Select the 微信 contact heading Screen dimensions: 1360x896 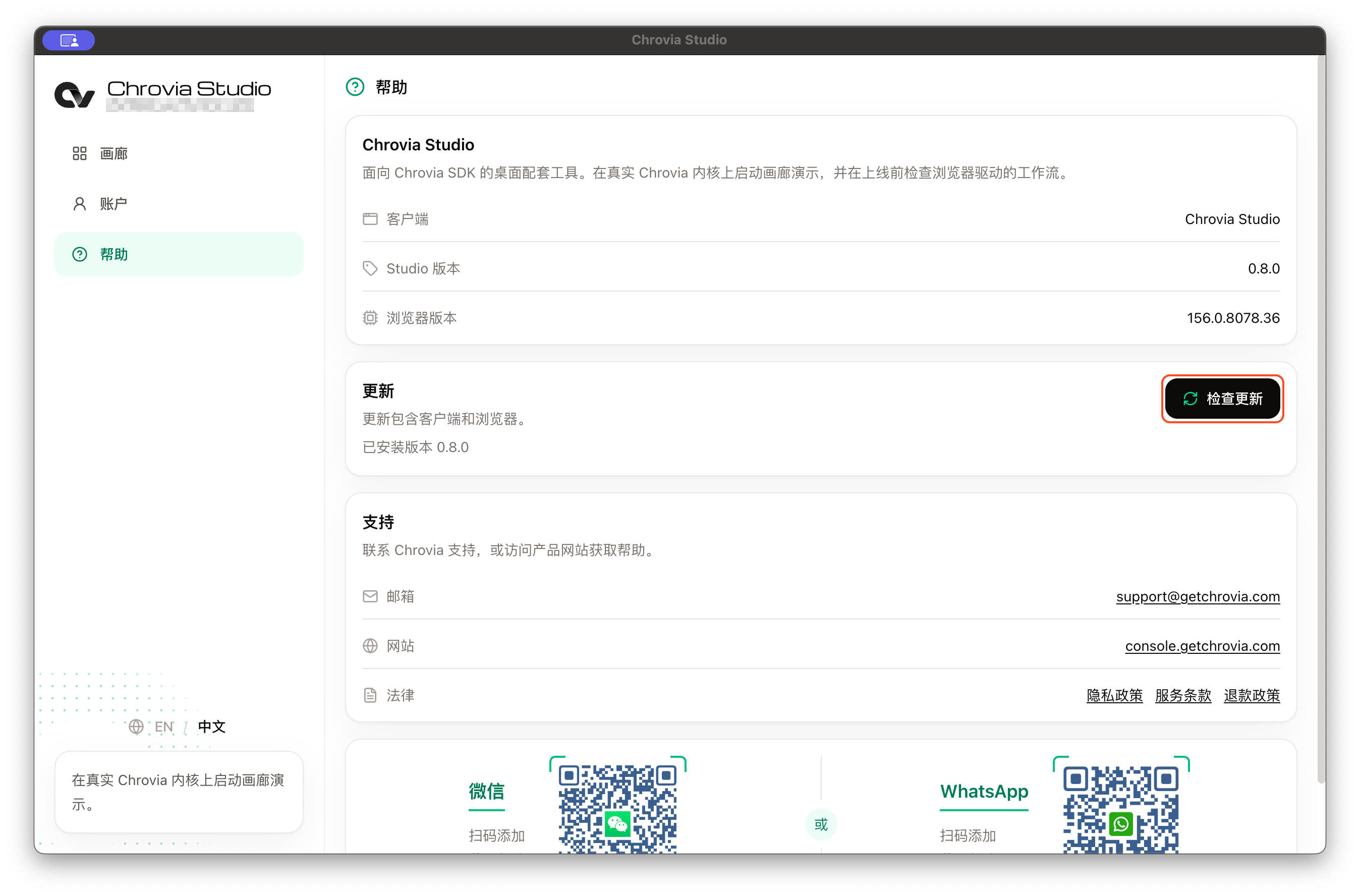pyautogui.click(x=486, y=792)
